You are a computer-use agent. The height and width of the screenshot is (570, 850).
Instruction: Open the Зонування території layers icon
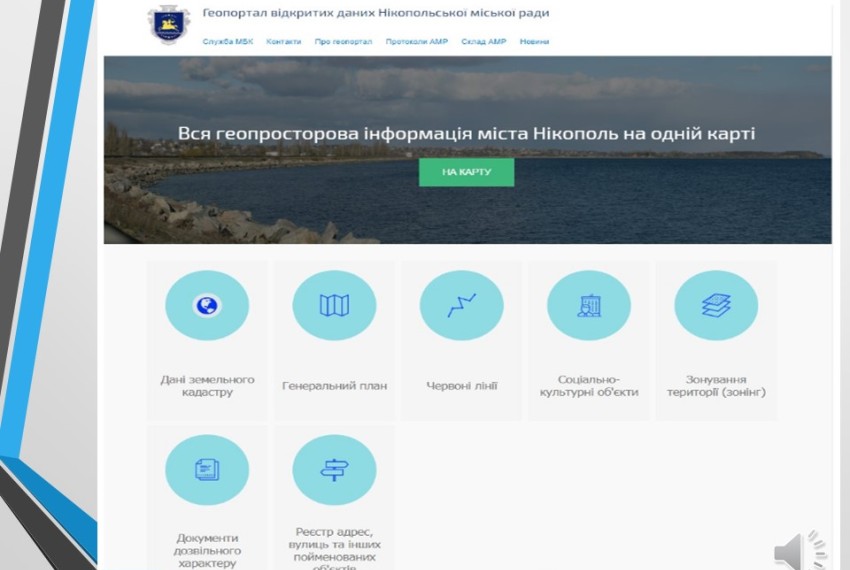pyautogui.click(x=716, y=305)
